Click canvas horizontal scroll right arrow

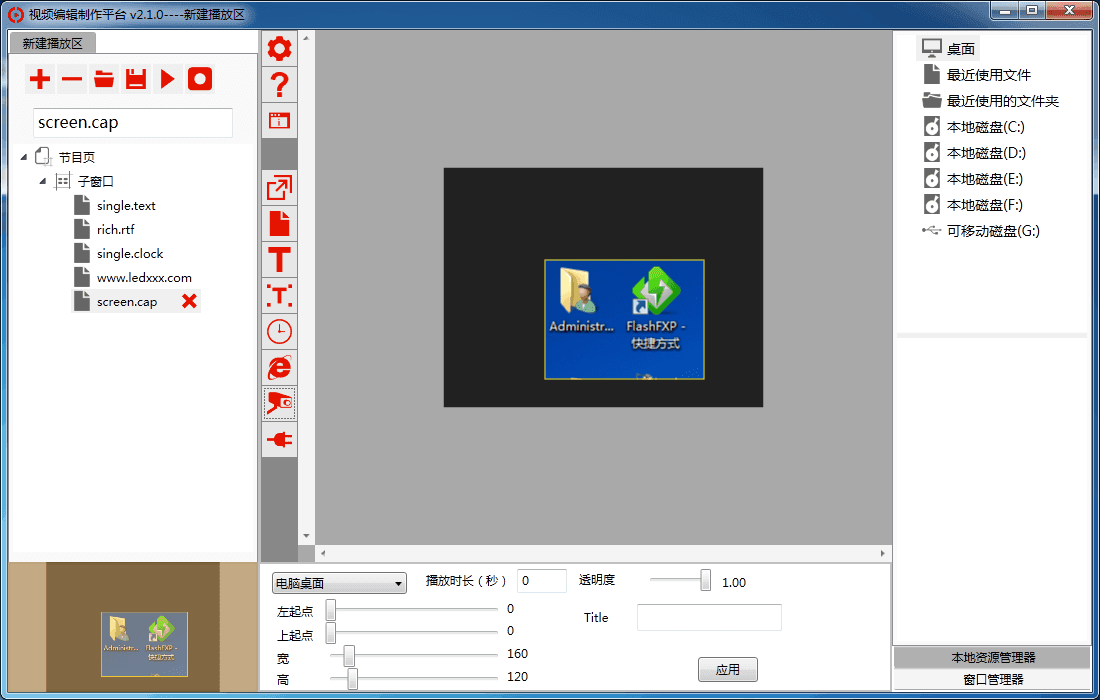pos(883,553)
